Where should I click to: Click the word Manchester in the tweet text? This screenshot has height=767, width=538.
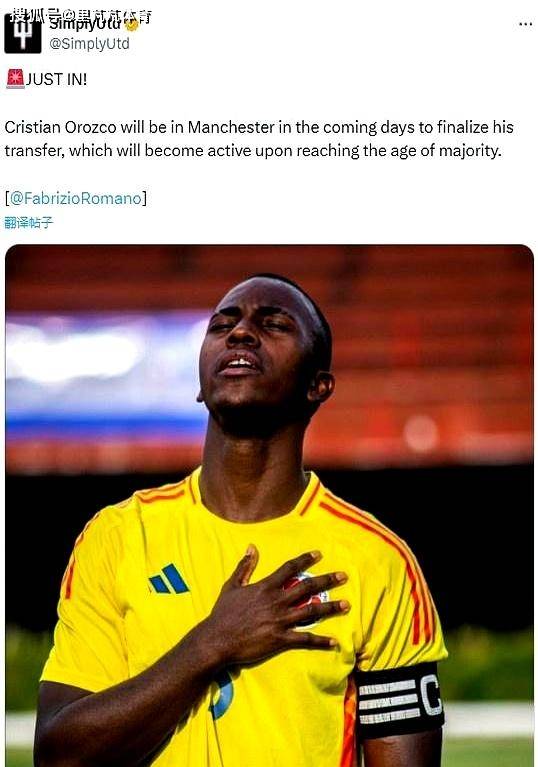click(x=231, y=127)
